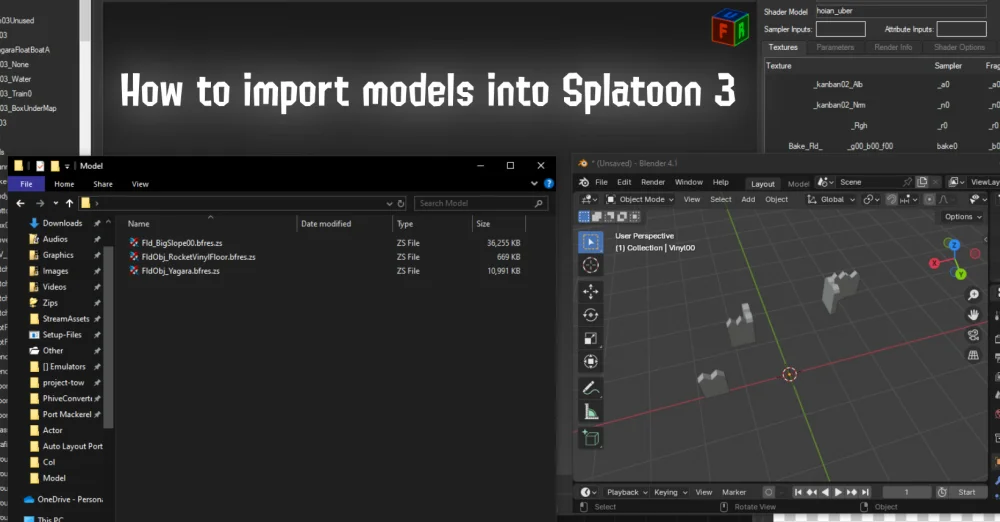Switch to the Parameters tab in material editor

click(835, 47)
